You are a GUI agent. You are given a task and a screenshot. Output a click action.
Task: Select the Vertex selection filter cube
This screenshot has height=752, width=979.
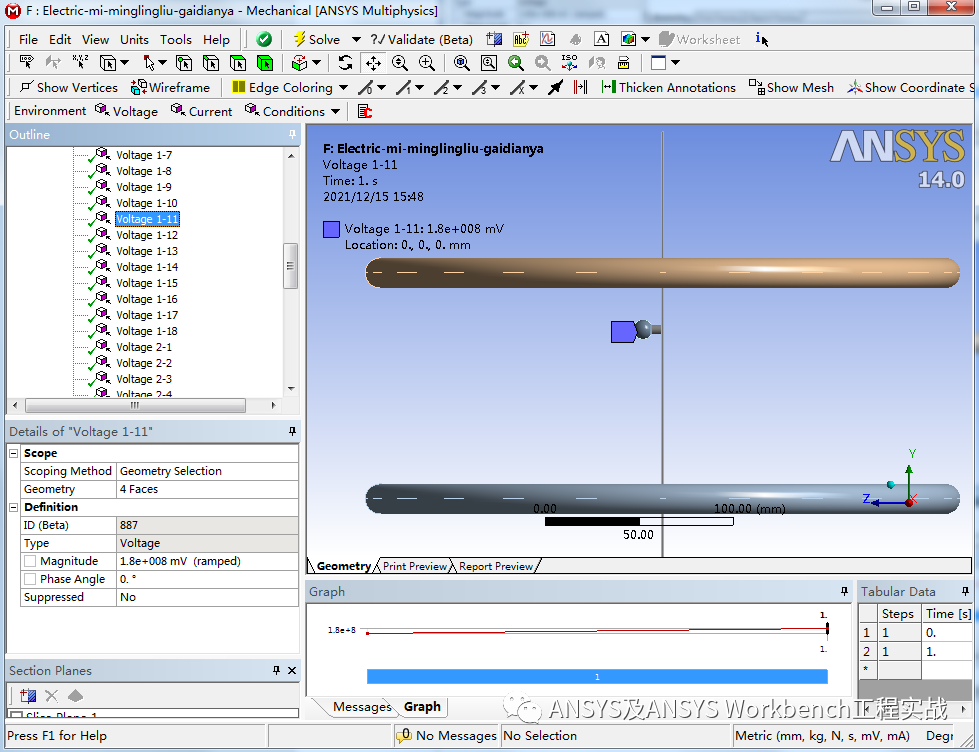184,63
